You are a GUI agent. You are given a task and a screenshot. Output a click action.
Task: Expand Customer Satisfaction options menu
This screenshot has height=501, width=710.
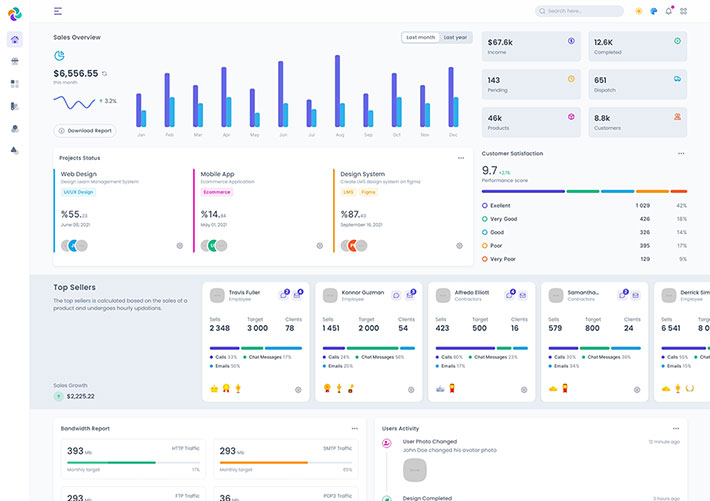pyautogui.click(x=681, y=154)
